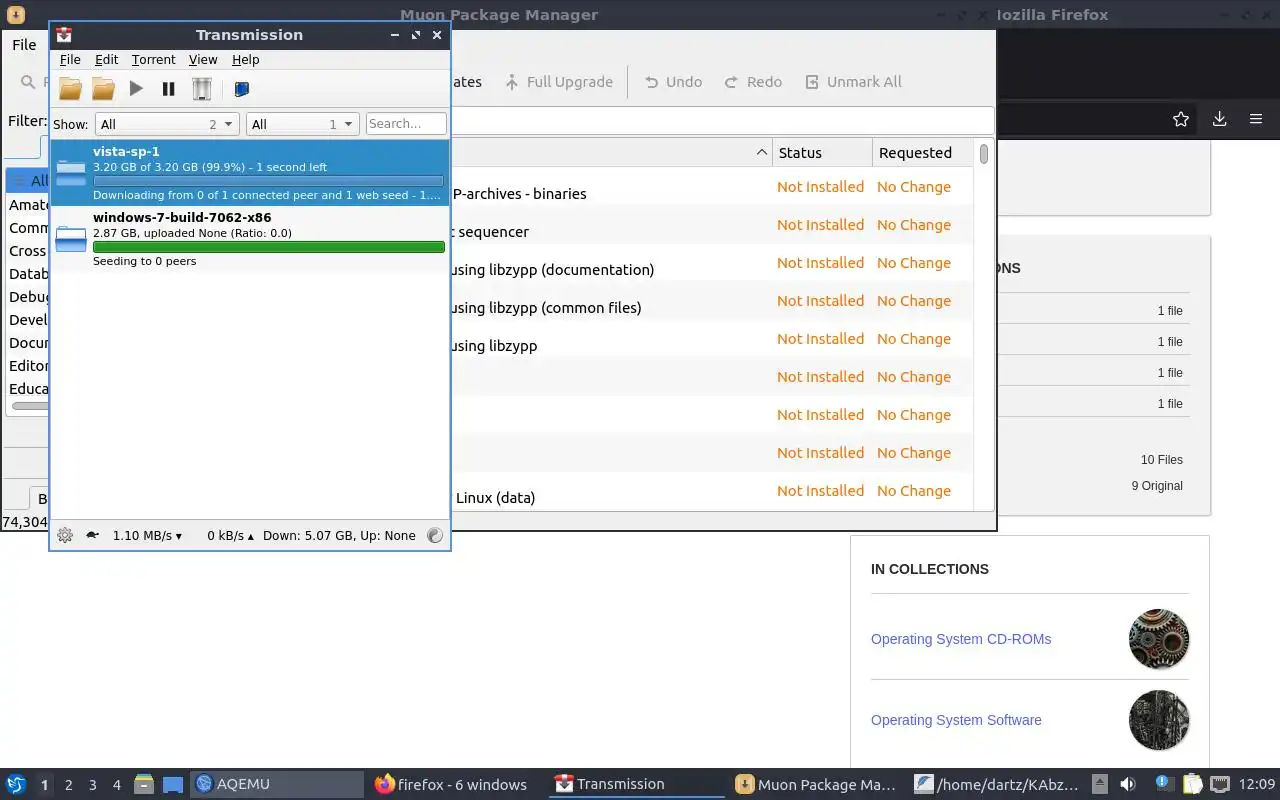This screenshot has width=1280, height=800.
Task: Open Operating System CD-ROMs collection link
Action: point(961,639)
